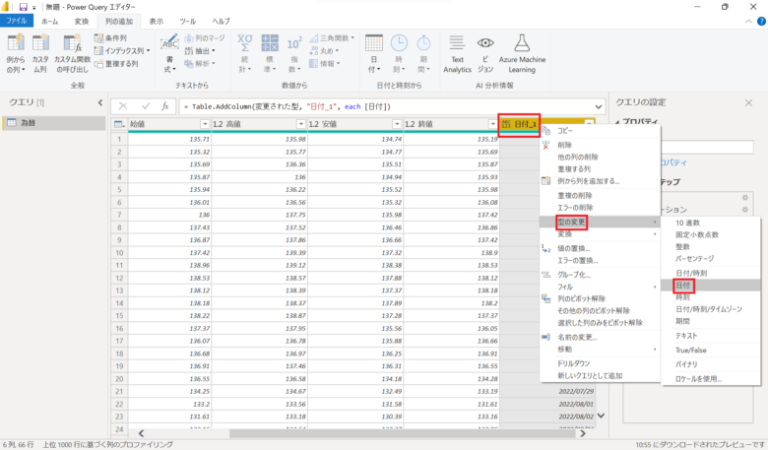Select 重複の削除 in context menu
The image size is (768, 450).
click(574, 195)
